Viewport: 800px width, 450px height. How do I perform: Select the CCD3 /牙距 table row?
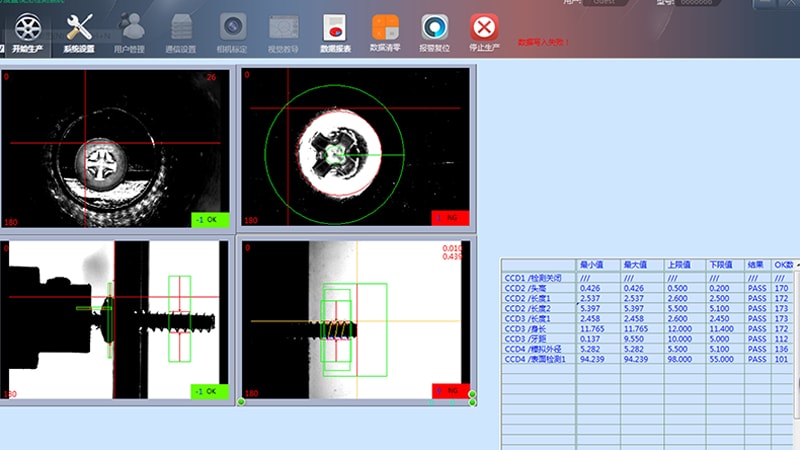648,339
